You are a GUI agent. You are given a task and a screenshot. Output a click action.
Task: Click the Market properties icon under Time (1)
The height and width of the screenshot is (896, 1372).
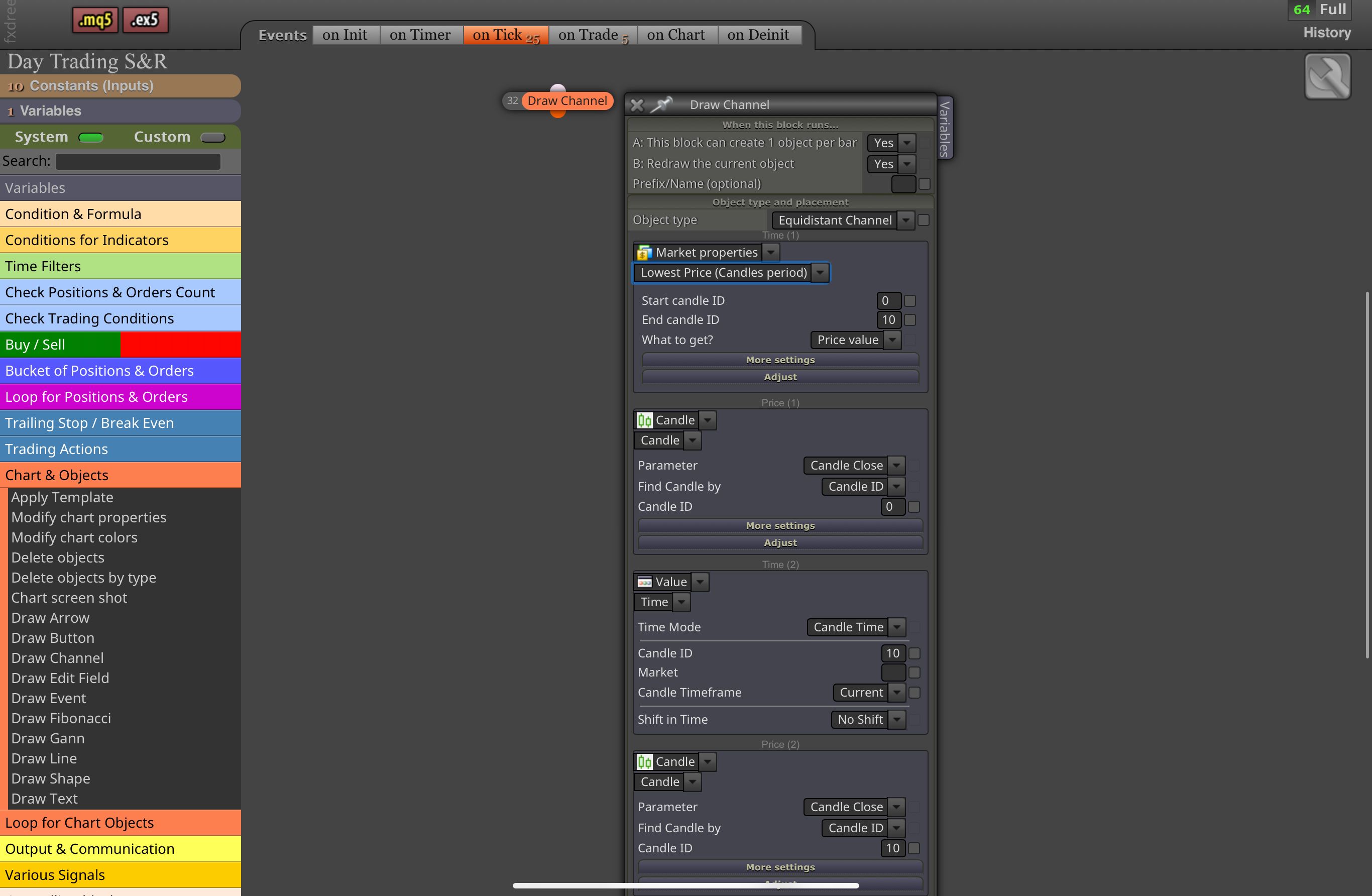tap(644, 253)
